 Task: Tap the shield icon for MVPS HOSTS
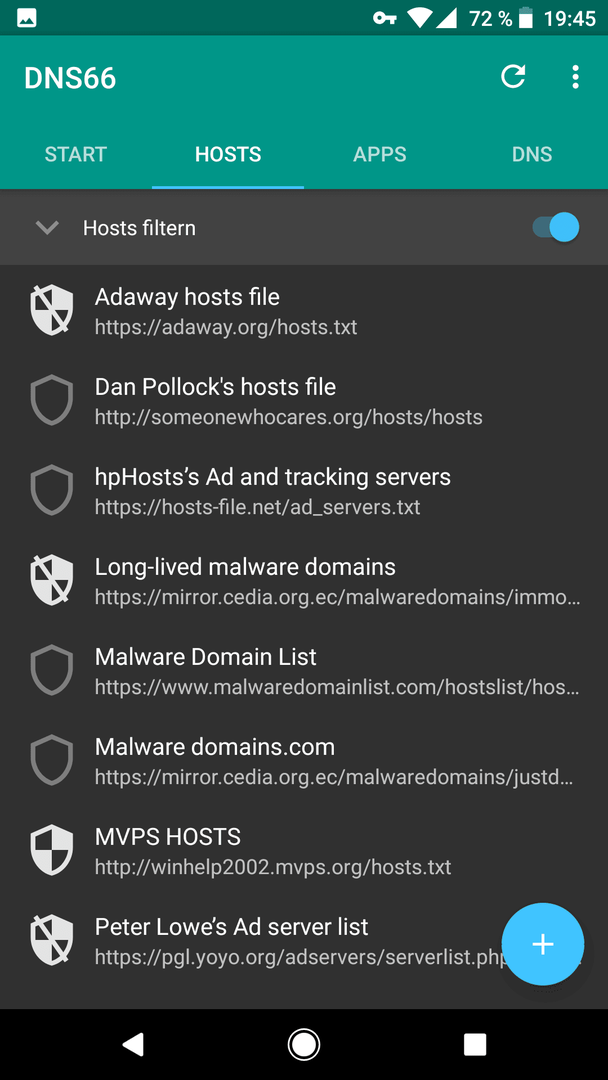(52, 851)
